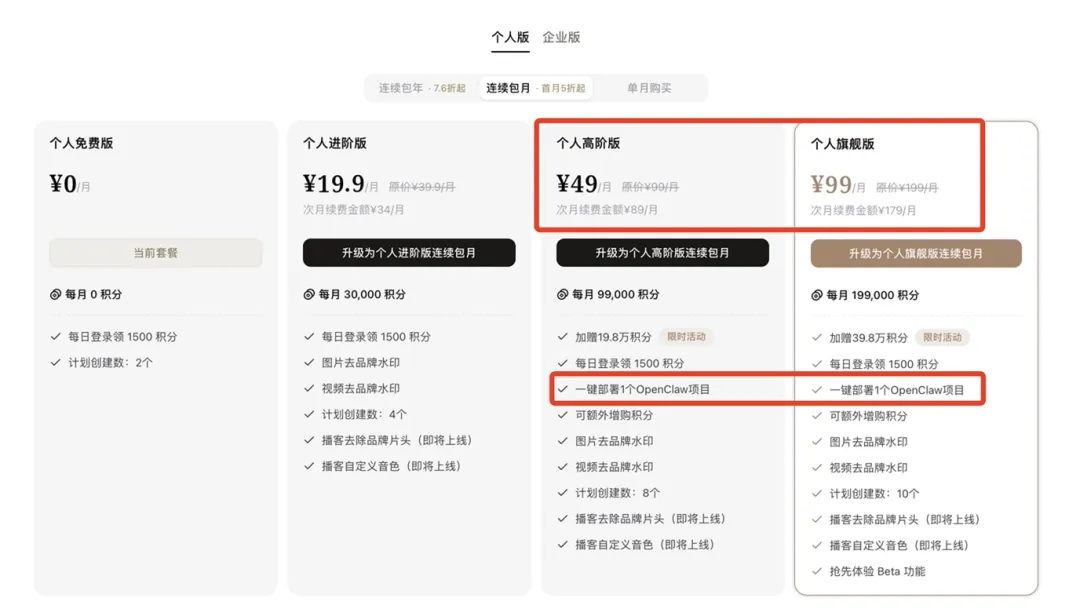This screenshot has height=616, width=1080.
Task: Click the 当前套餐 button
Action: [x=156, y=253]
